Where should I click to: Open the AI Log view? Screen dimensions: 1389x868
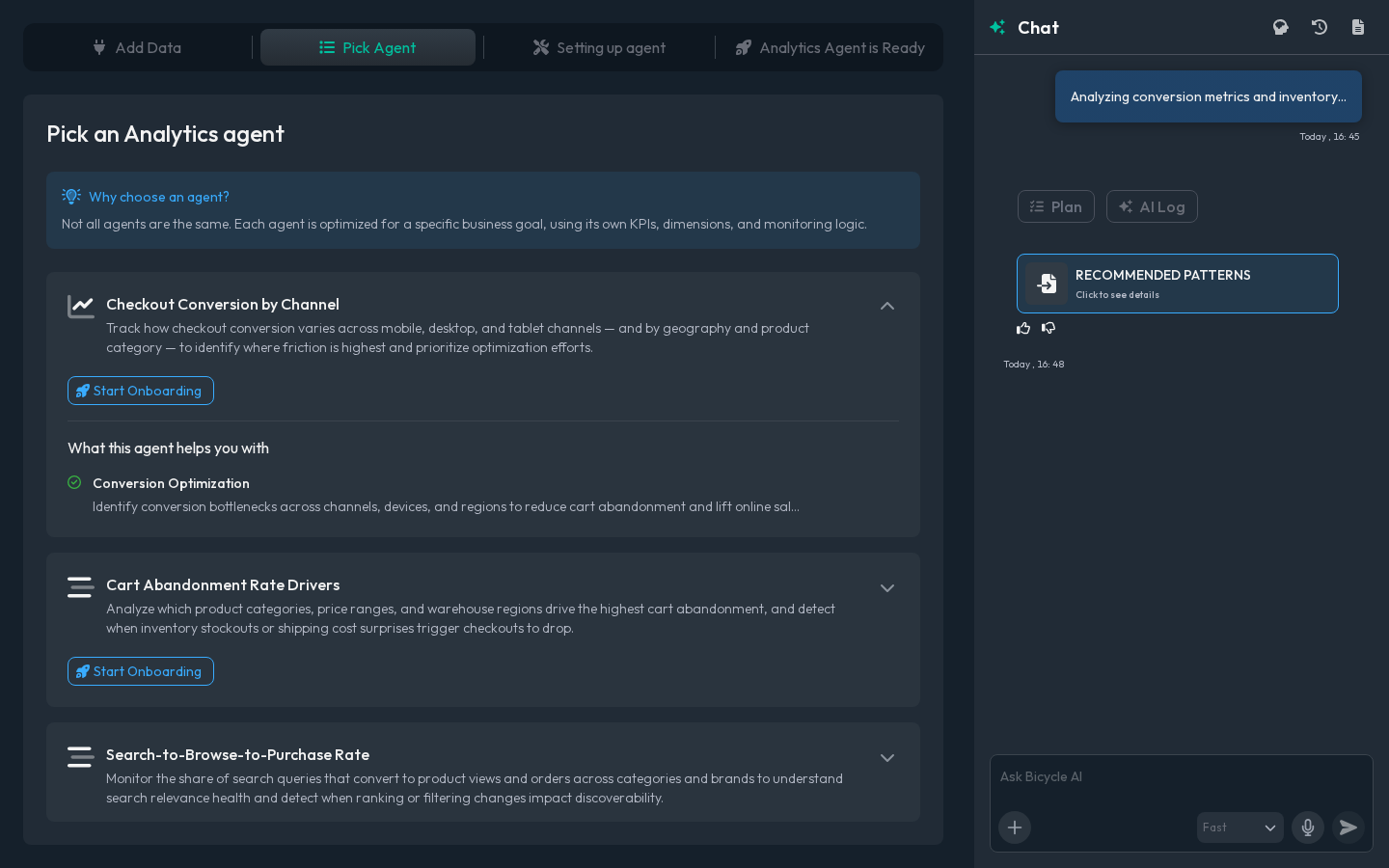pyautogui.click(x=1152, y=206)
